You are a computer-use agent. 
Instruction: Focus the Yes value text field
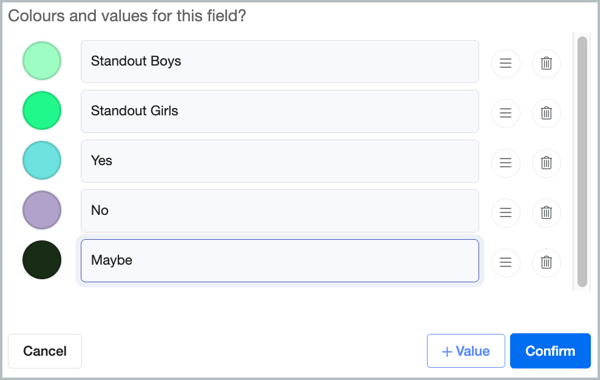coord(280,161)
